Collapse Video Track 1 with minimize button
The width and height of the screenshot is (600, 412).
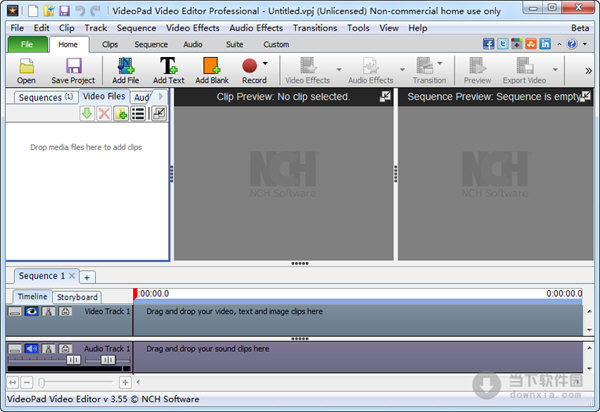coord(15,312)
